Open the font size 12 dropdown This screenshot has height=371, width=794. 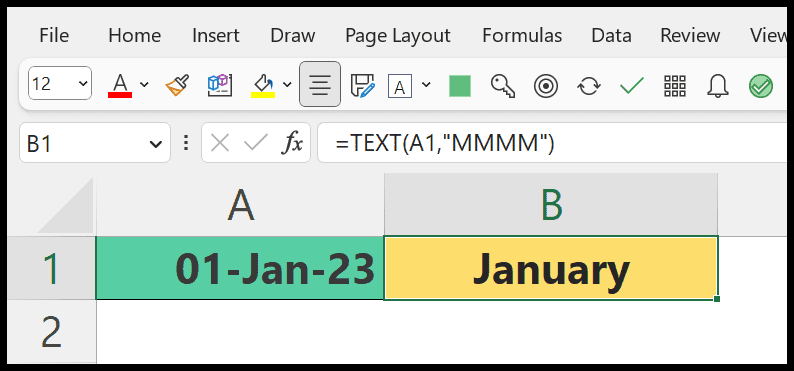click(x=60, y=83)
